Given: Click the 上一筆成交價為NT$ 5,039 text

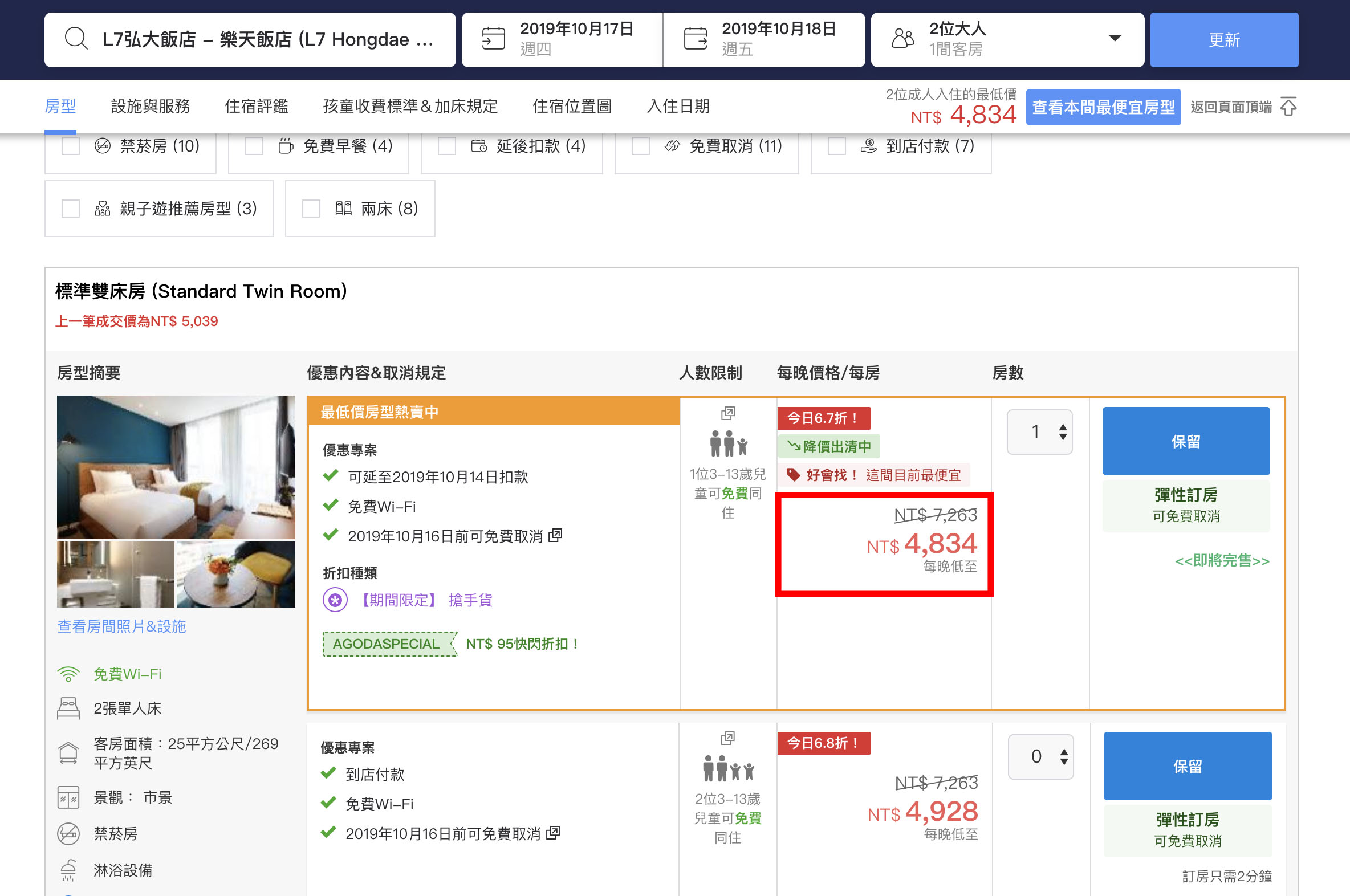Looking at the screenshot, I should (x=137, y=321).
